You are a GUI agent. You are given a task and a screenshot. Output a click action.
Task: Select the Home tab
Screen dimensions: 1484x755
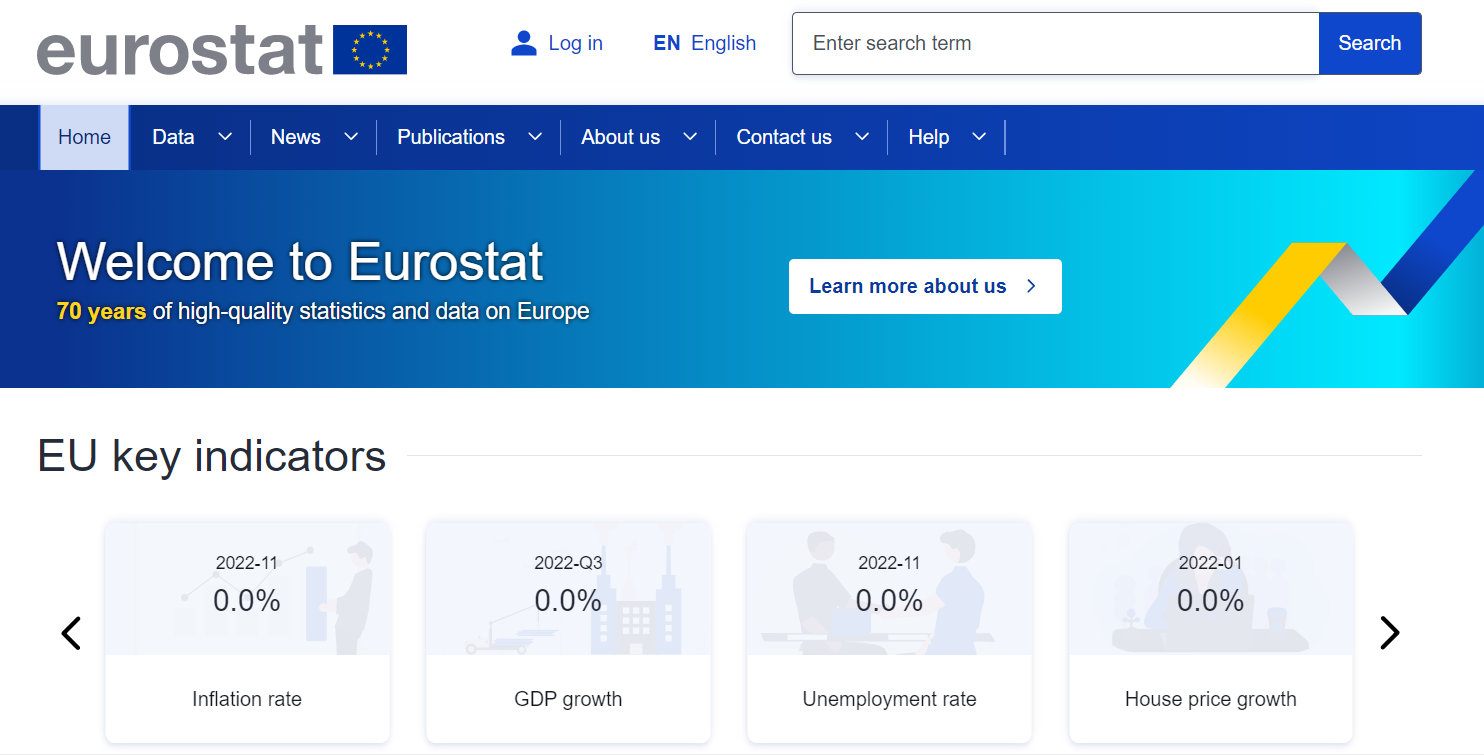tap(84, 137)
